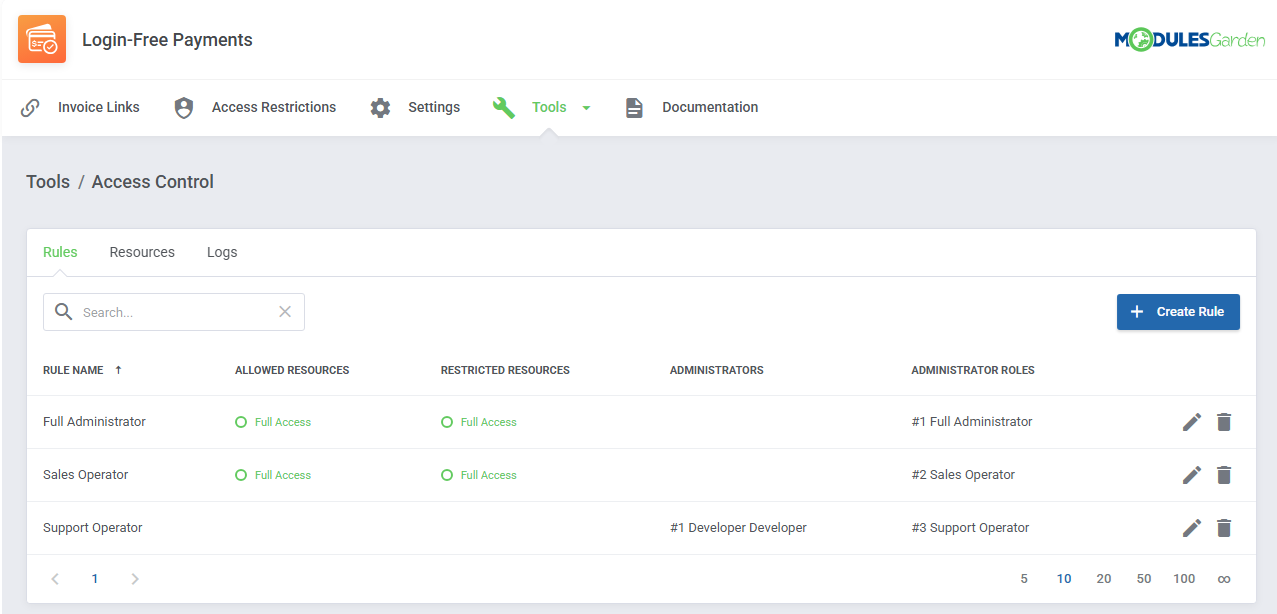This screenshot has height=614, width=1277.
Task: Click the Create Rule button
Action: [1178, 312]
